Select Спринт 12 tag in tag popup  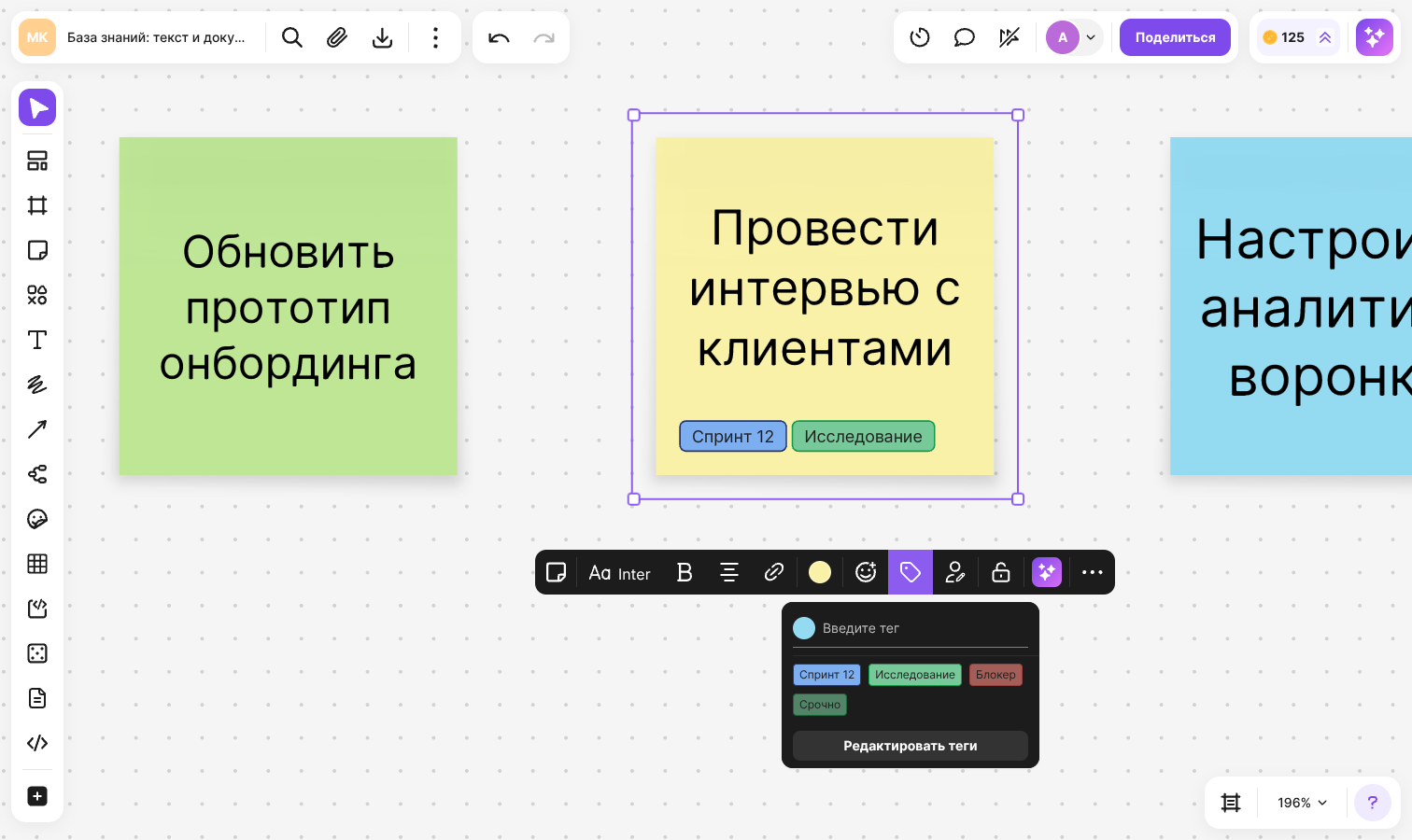[826, 675]
